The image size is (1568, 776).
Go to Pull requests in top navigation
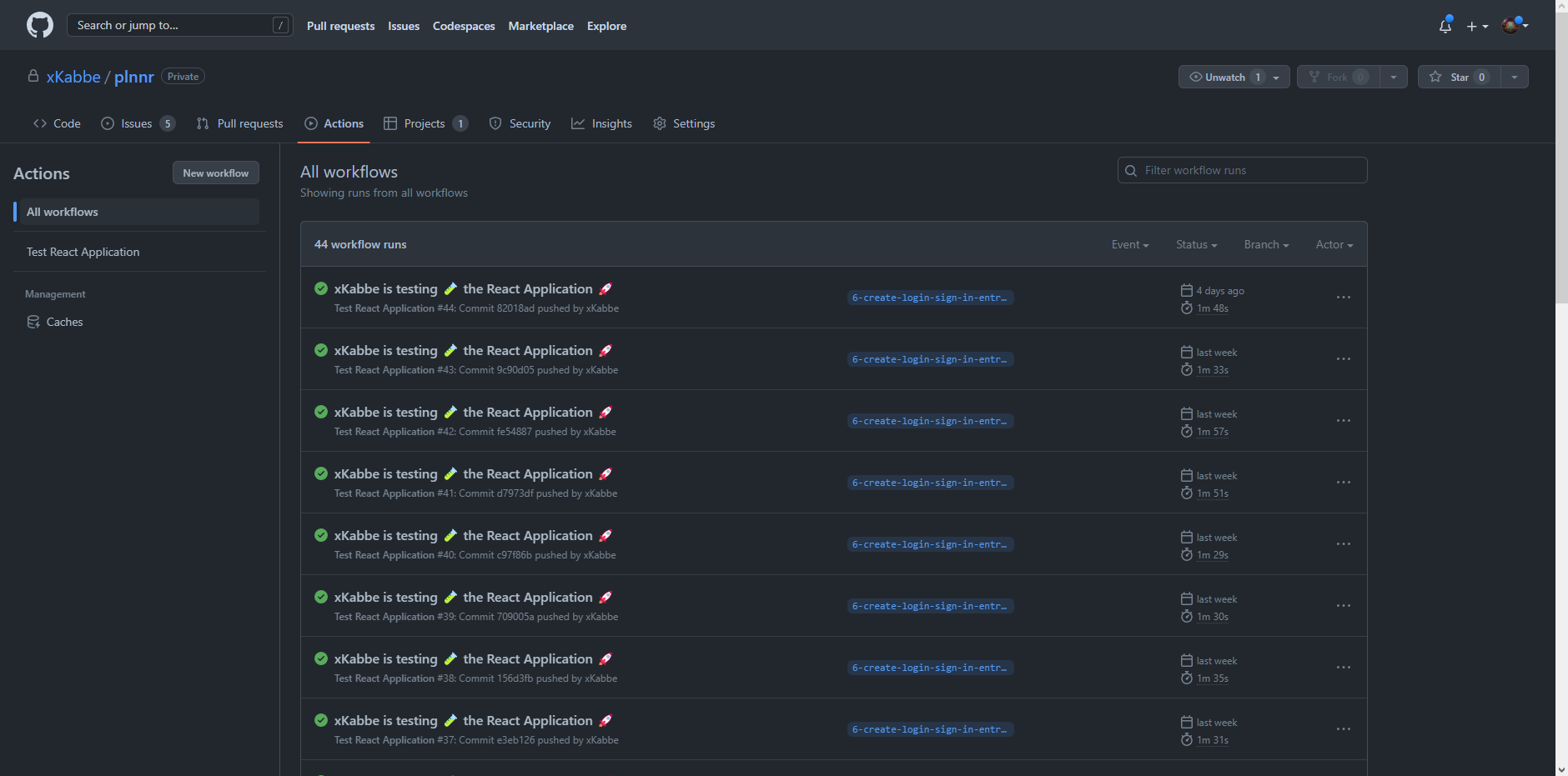coord(340,26)
